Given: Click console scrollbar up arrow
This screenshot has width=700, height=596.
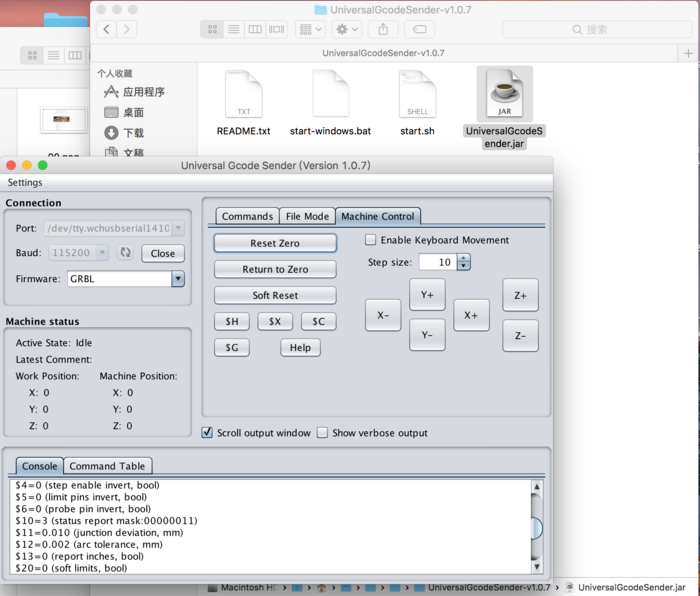Looking at the screenshot, I should 537,487.
